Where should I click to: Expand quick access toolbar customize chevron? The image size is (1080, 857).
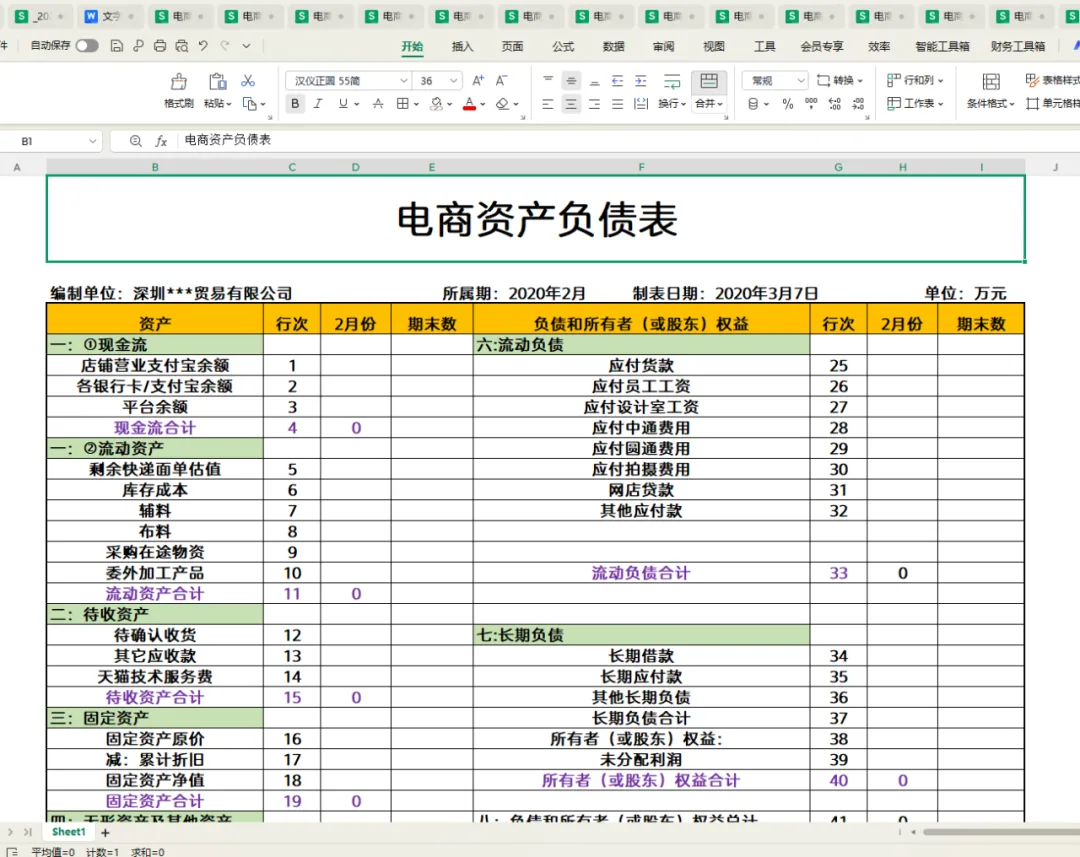[246, 46]
